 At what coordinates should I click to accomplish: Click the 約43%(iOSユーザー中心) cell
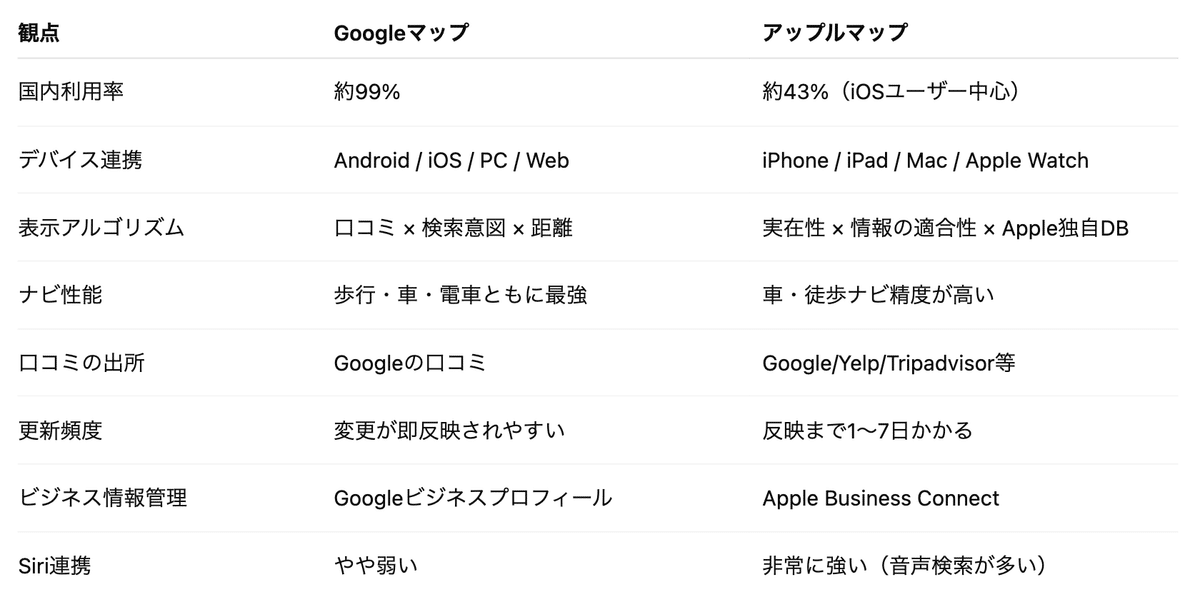tap(890, 92)
